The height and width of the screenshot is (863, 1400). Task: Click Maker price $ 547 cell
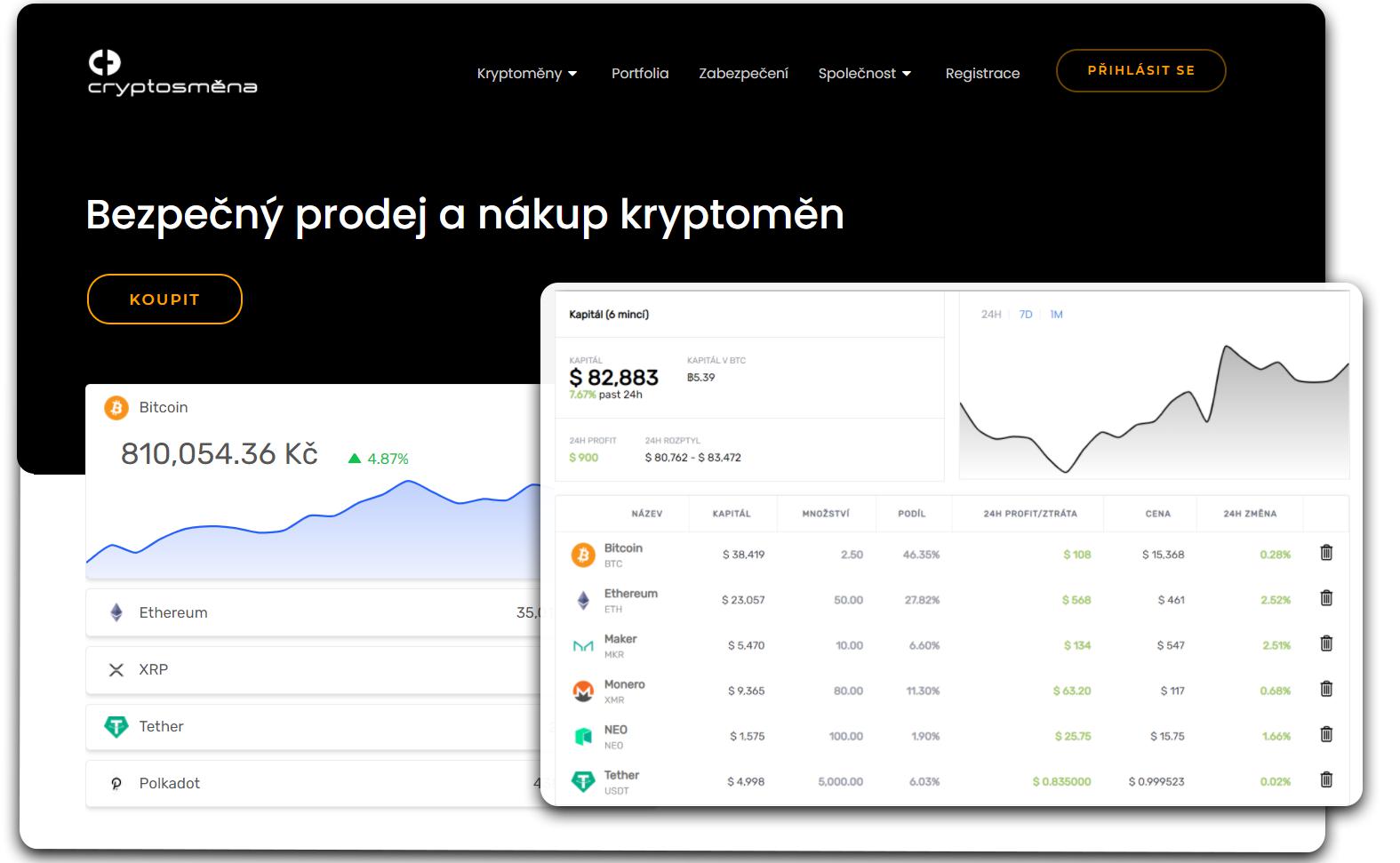pyautogui.click(x=1171, y=645)
